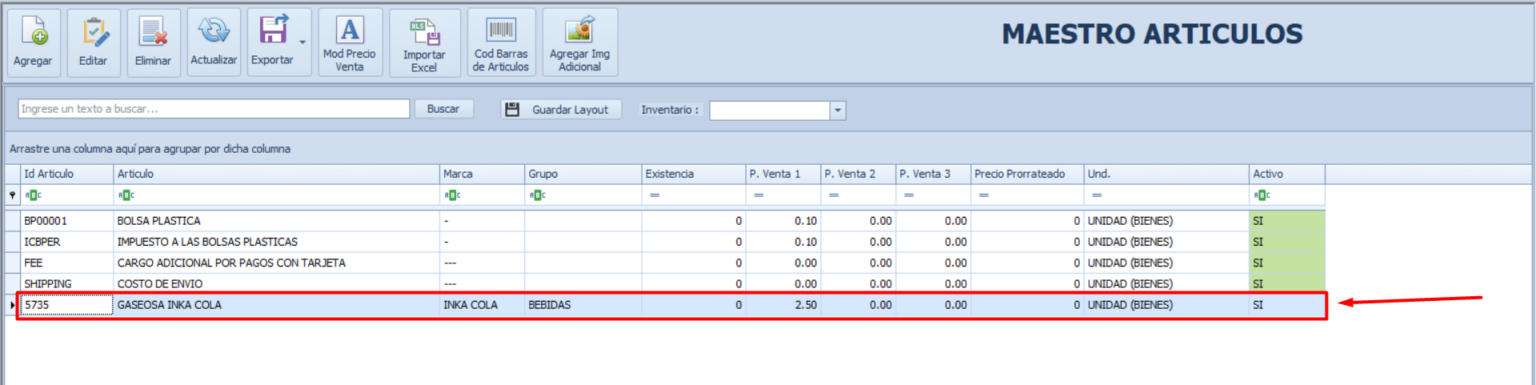The height and width of the screenshot is (385, 1536).
Task: Open the Inventario combo box arrow
Action: coord(838,110)
